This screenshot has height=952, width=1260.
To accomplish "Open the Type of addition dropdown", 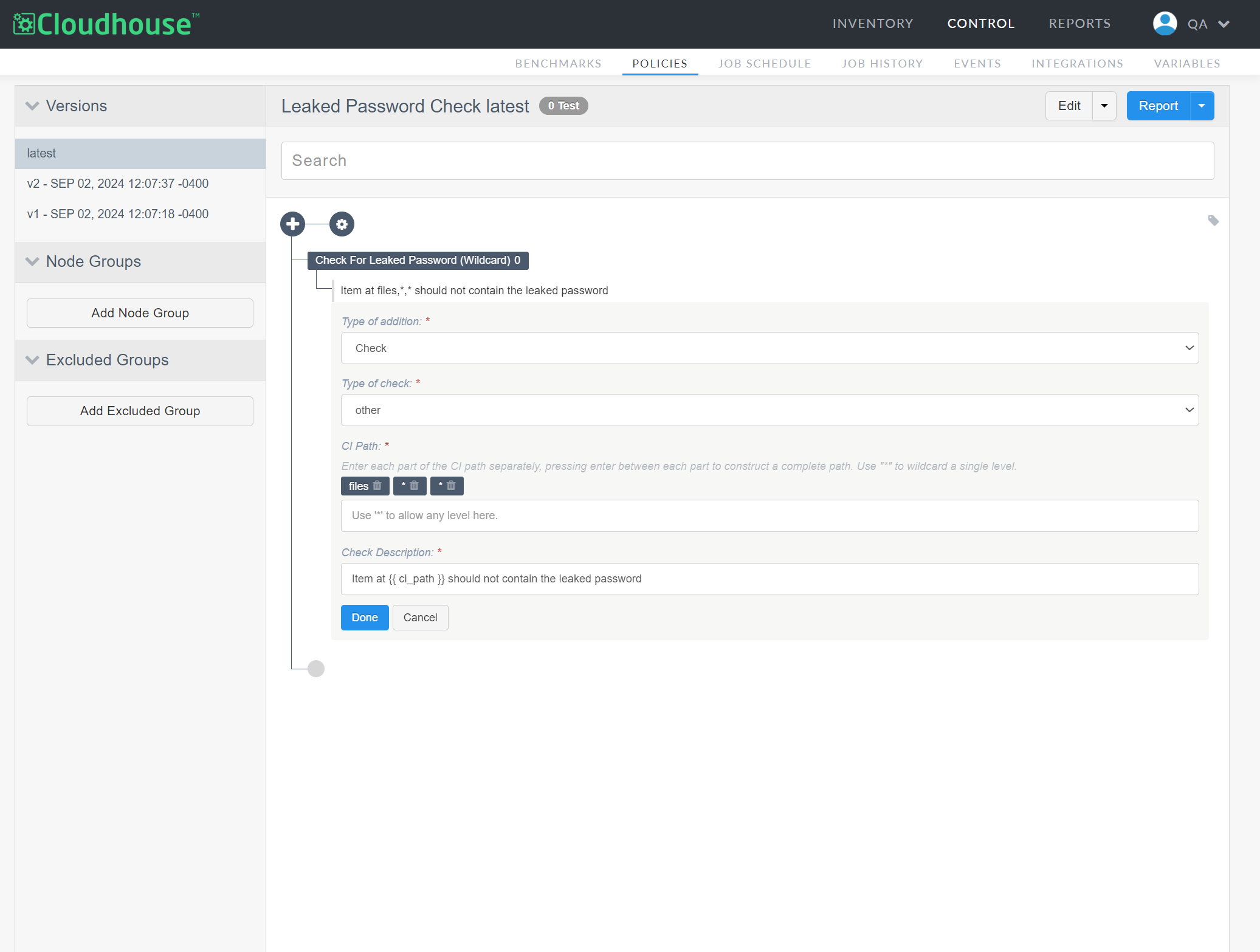I will tap(769, 348).
